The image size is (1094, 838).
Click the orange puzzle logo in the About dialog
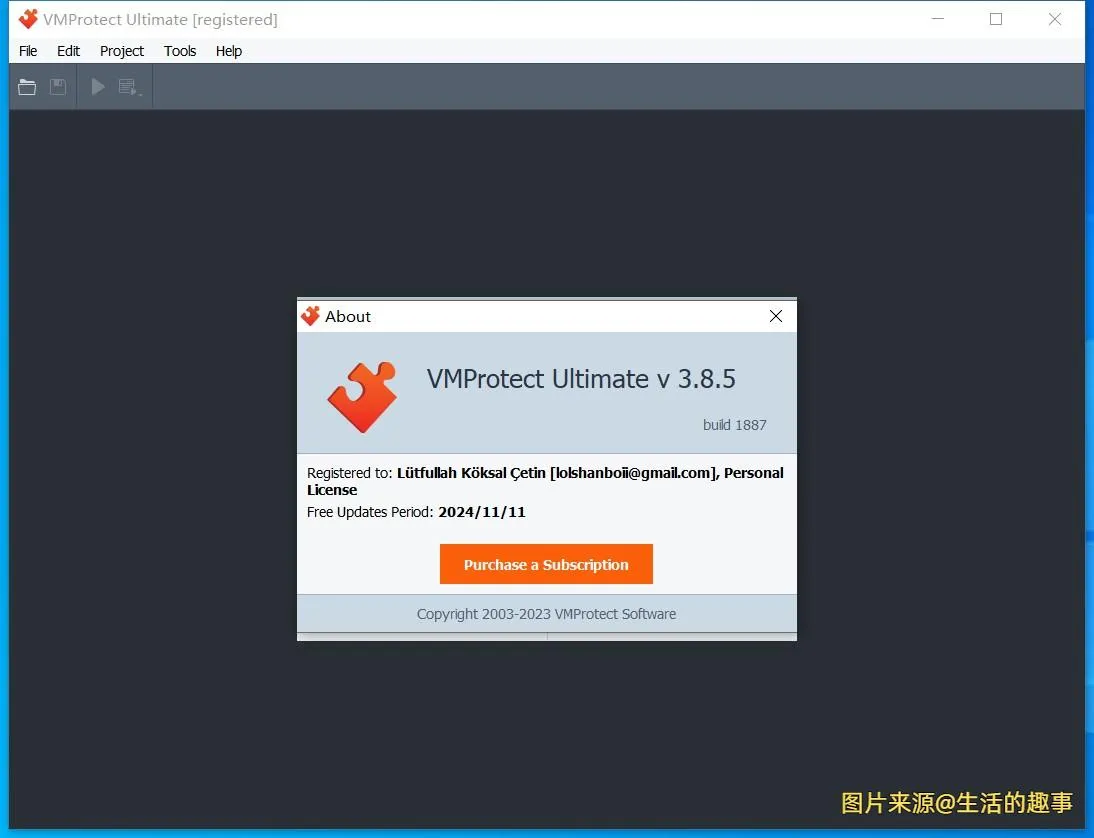click(362, 396)
